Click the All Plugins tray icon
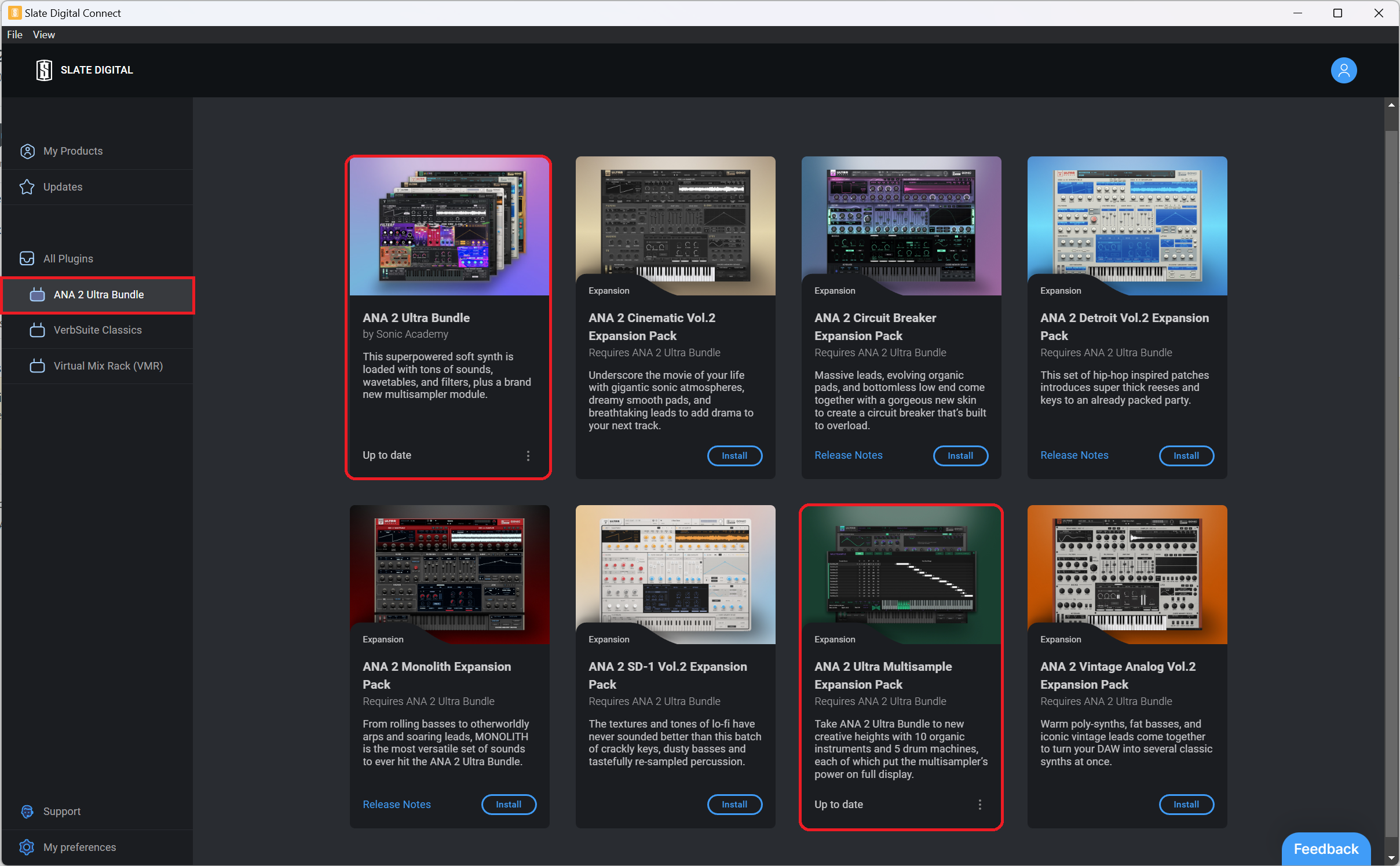Image resolution: width=1400 pixels, height=866 pixels. tap(27, 258)
